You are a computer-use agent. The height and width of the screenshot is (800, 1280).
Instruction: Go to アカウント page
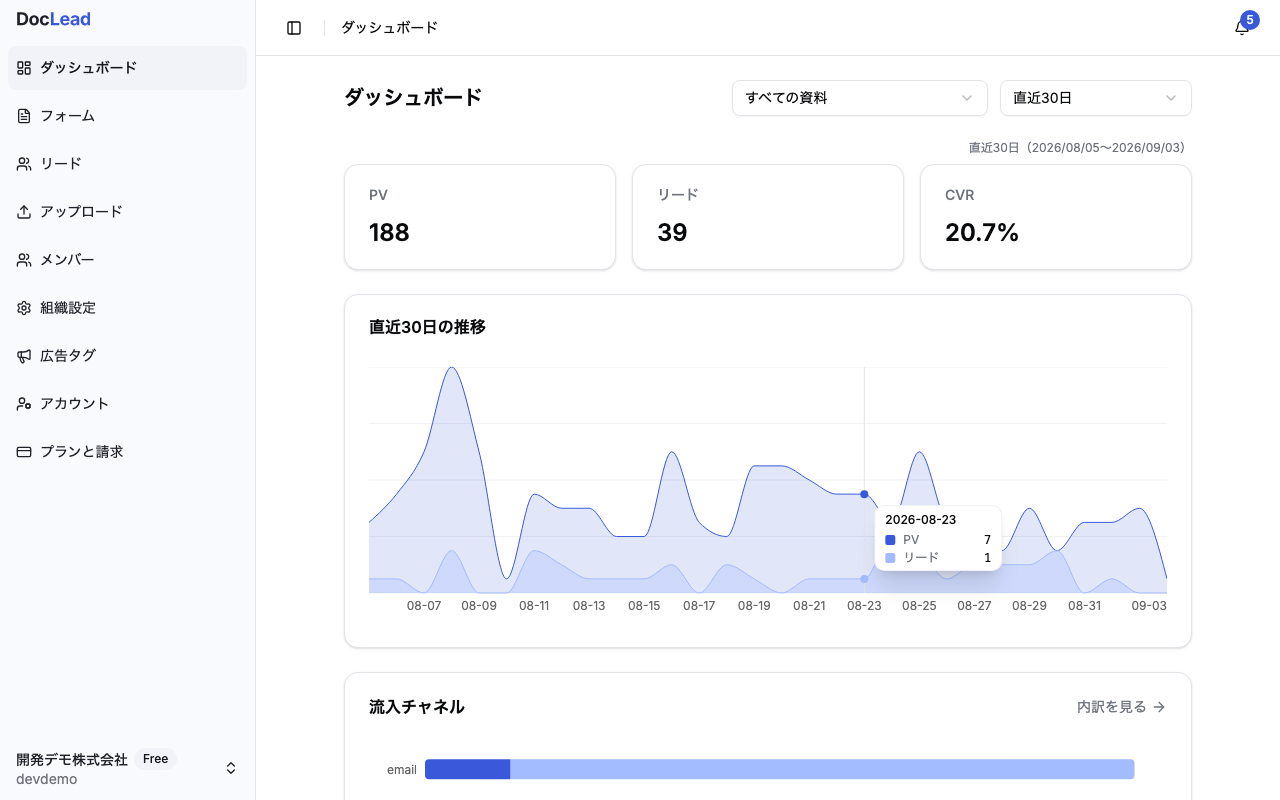(127, 404)
